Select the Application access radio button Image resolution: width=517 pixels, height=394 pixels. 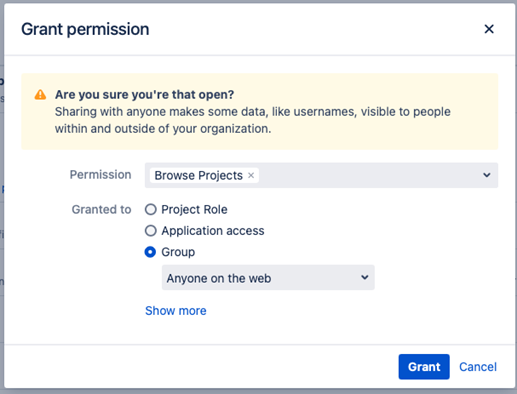point(151,231)
